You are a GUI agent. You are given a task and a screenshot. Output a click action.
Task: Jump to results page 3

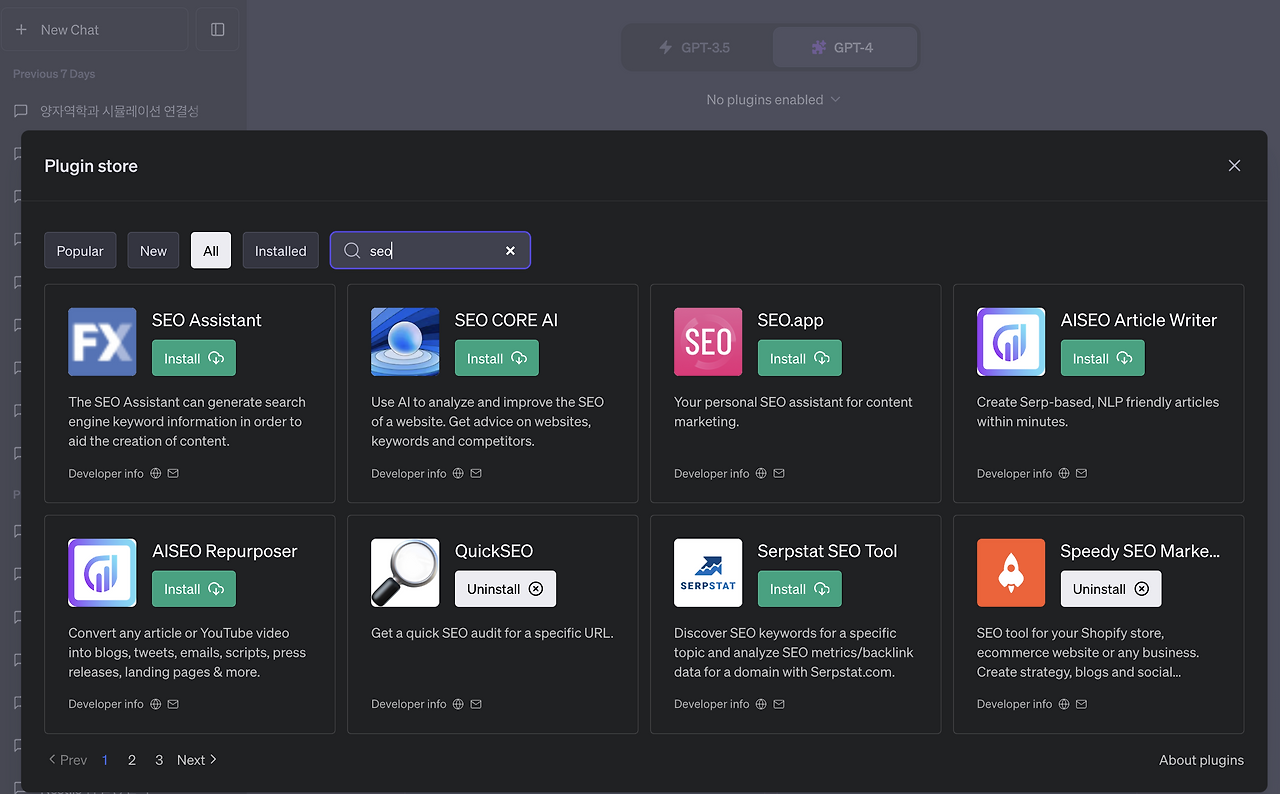159,760
